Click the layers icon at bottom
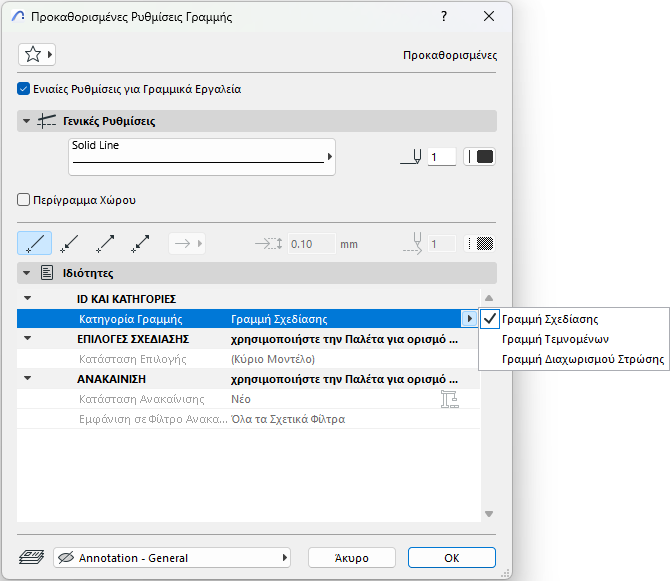Viewport: 671px width, 581px height. 31,557
